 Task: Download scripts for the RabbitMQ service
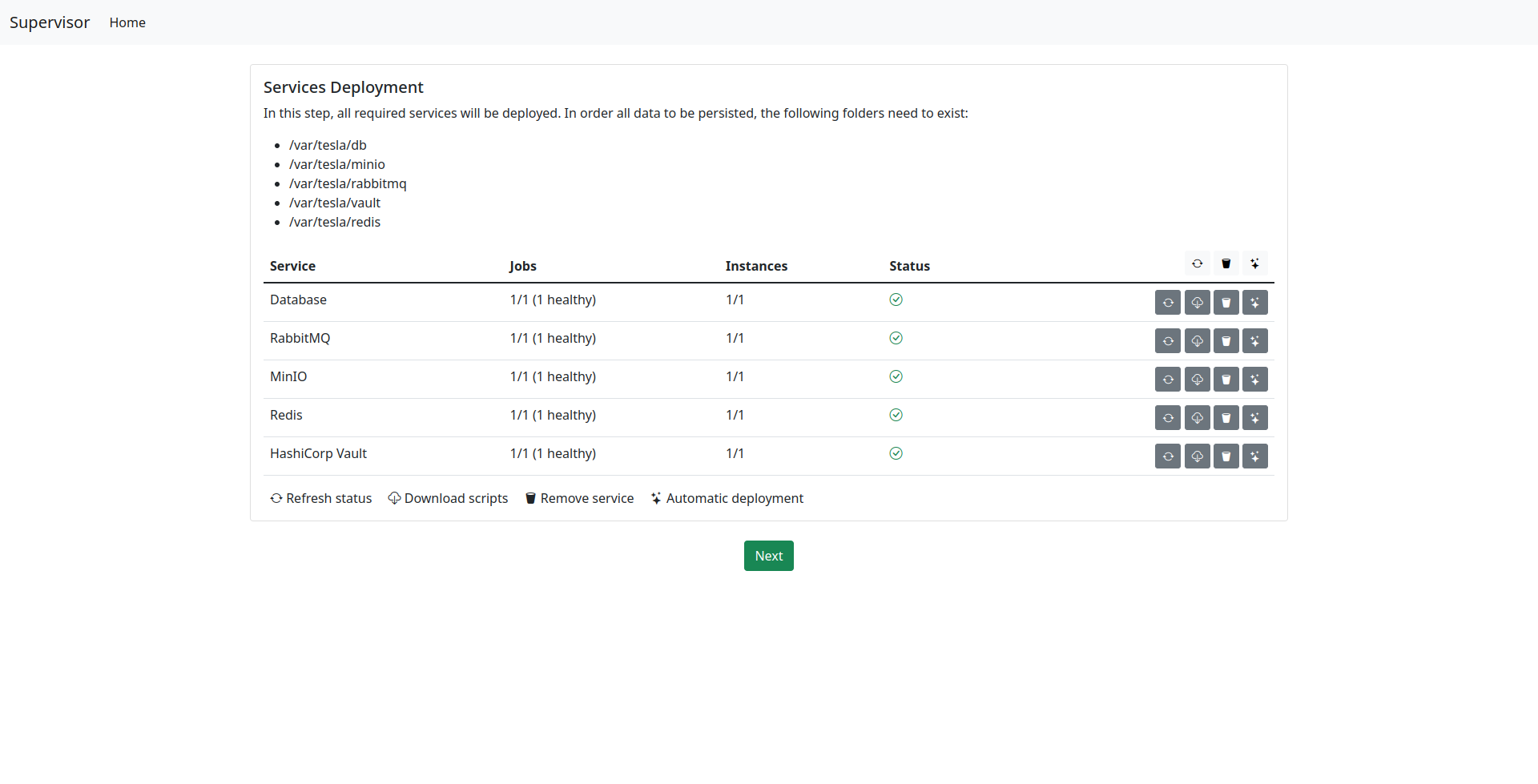[1197, 341]
